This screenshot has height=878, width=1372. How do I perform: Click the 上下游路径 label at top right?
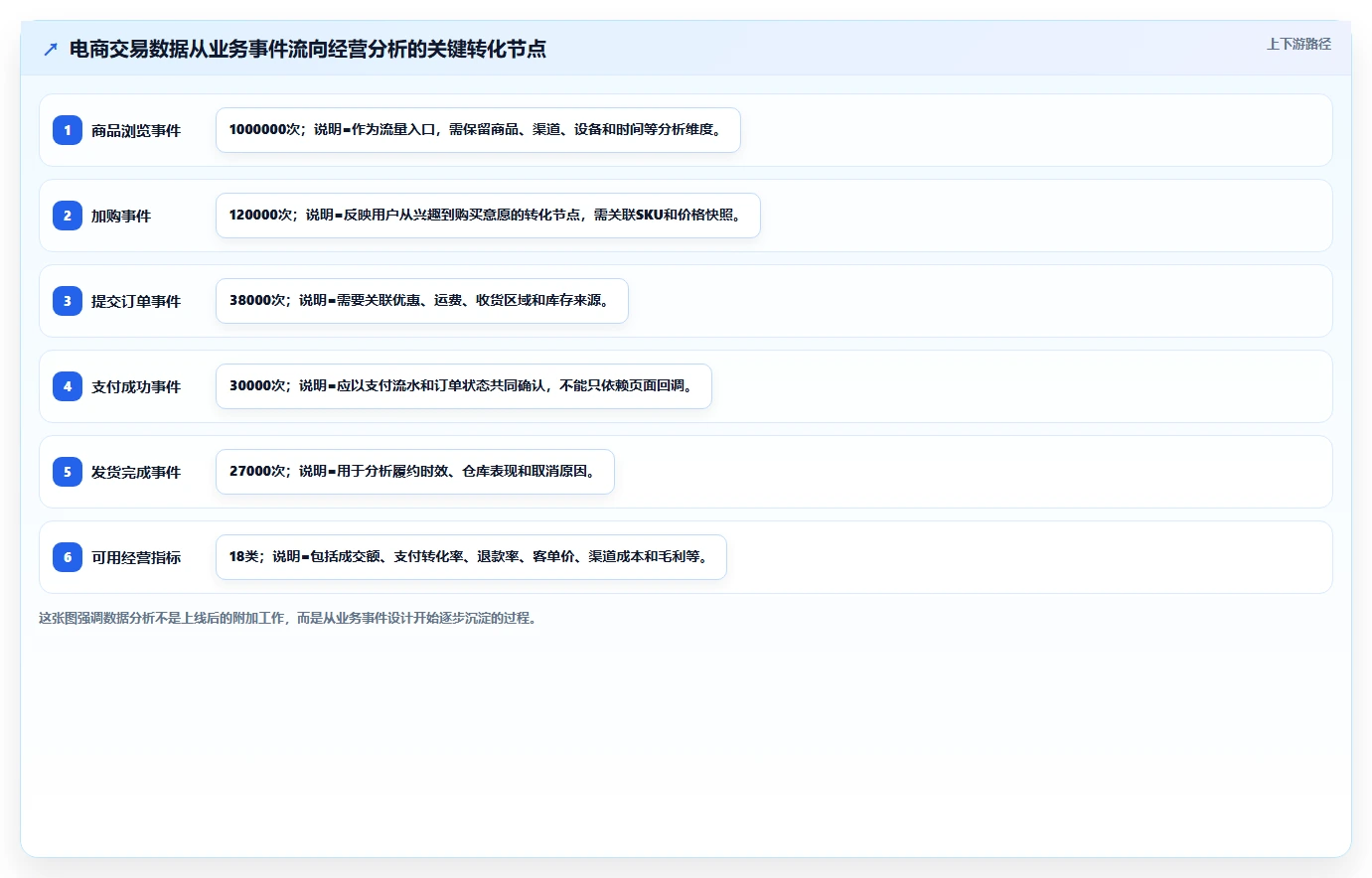pos(1298,44)
